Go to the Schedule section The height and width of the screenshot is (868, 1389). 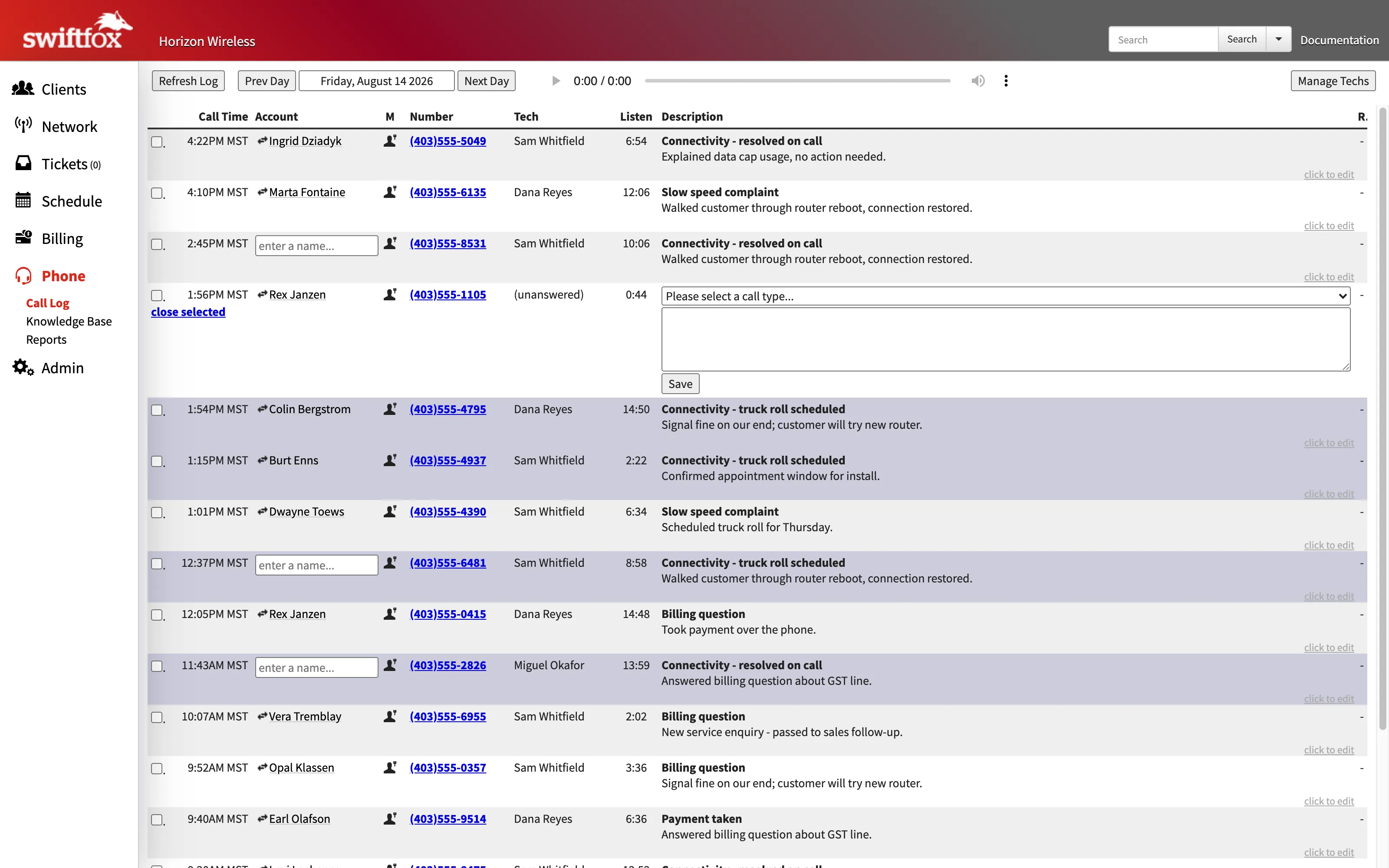point(72,201)
